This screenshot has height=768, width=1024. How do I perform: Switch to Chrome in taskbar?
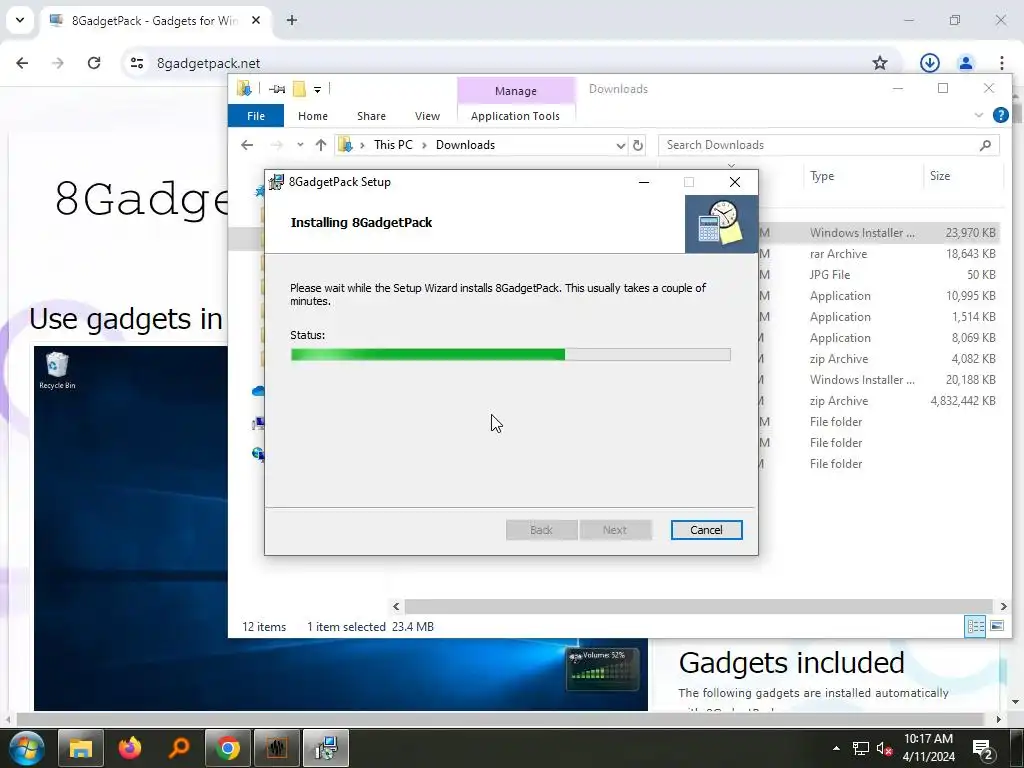tap(227, 748)
